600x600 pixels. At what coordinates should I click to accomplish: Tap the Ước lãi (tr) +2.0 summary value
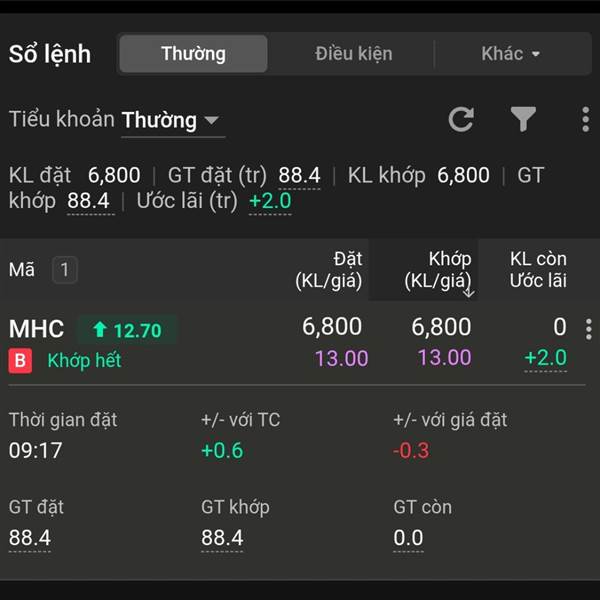[270, 201]
